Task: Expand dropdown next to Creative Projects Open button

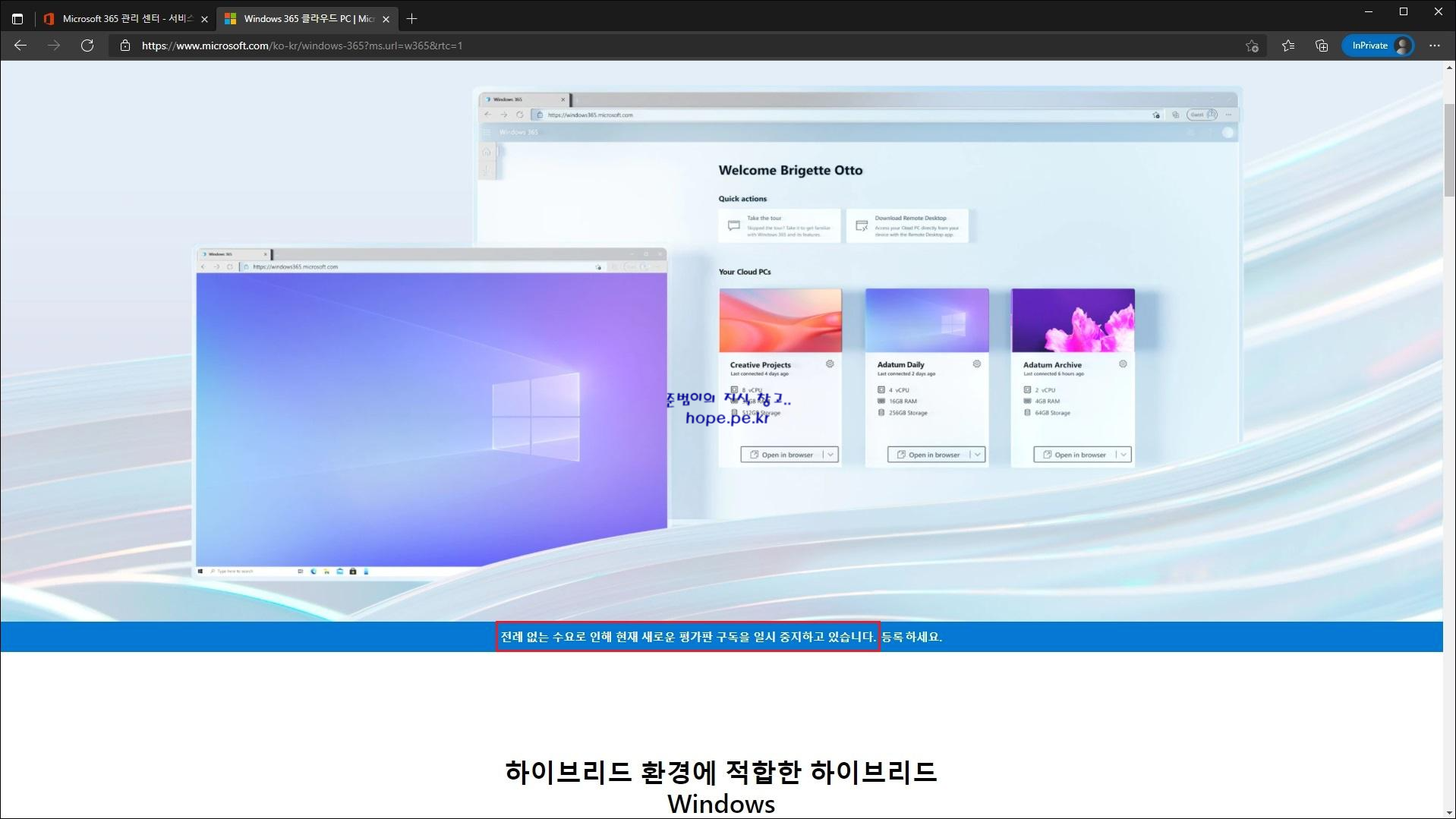Action: click(830, 455)
